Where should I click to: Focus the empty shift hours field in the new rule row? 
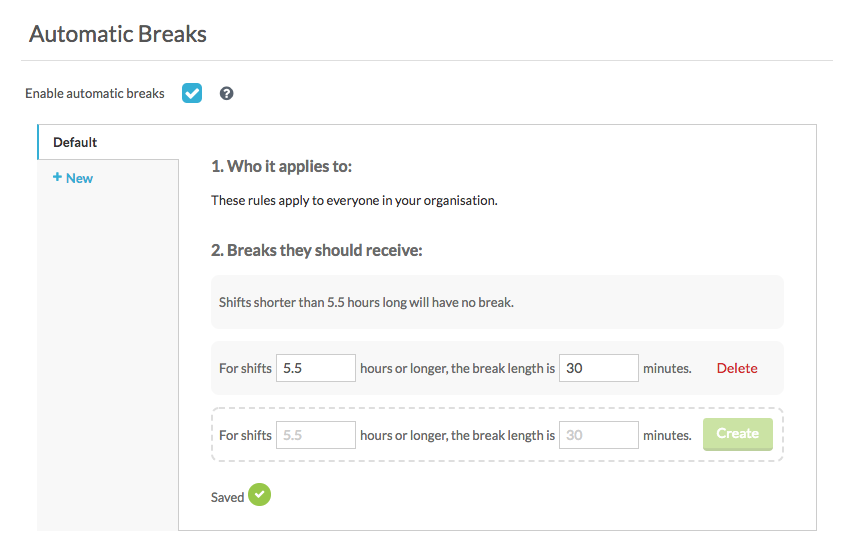click(316, 435)
